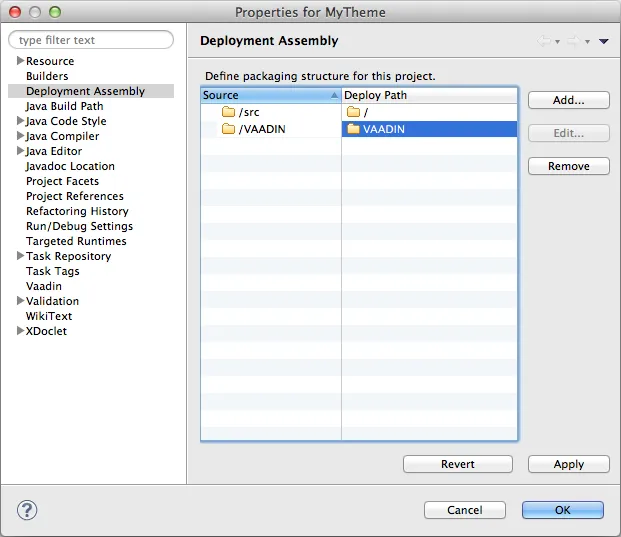Open the Refactoring History page
This screenshot has height=537, width=621.
(77, 211)
